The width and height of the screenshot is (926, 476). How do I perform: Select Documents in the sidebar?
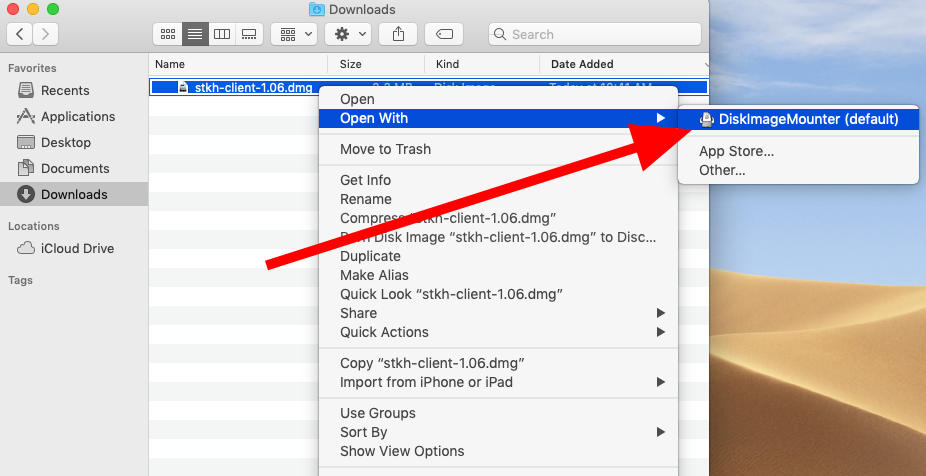pos(75,169)
